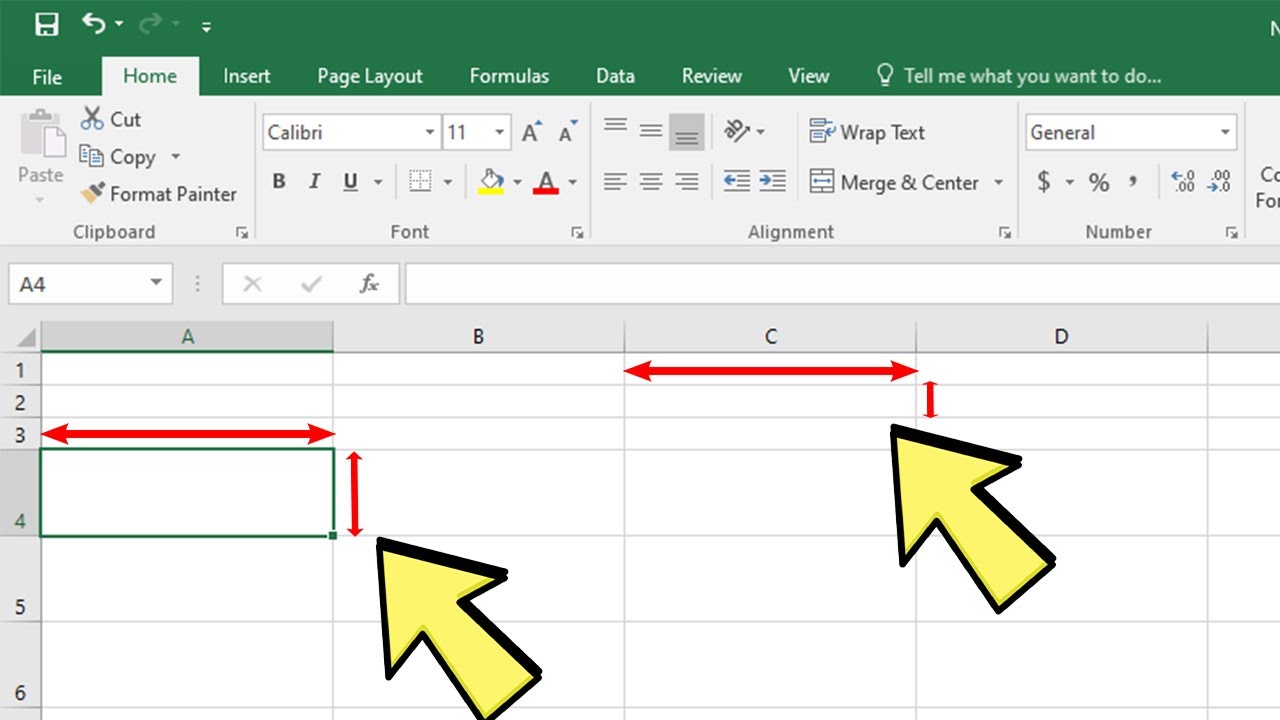Select Center horizontal alignment icon
The height and width of the screenshot is (720, 1280).
651,182
